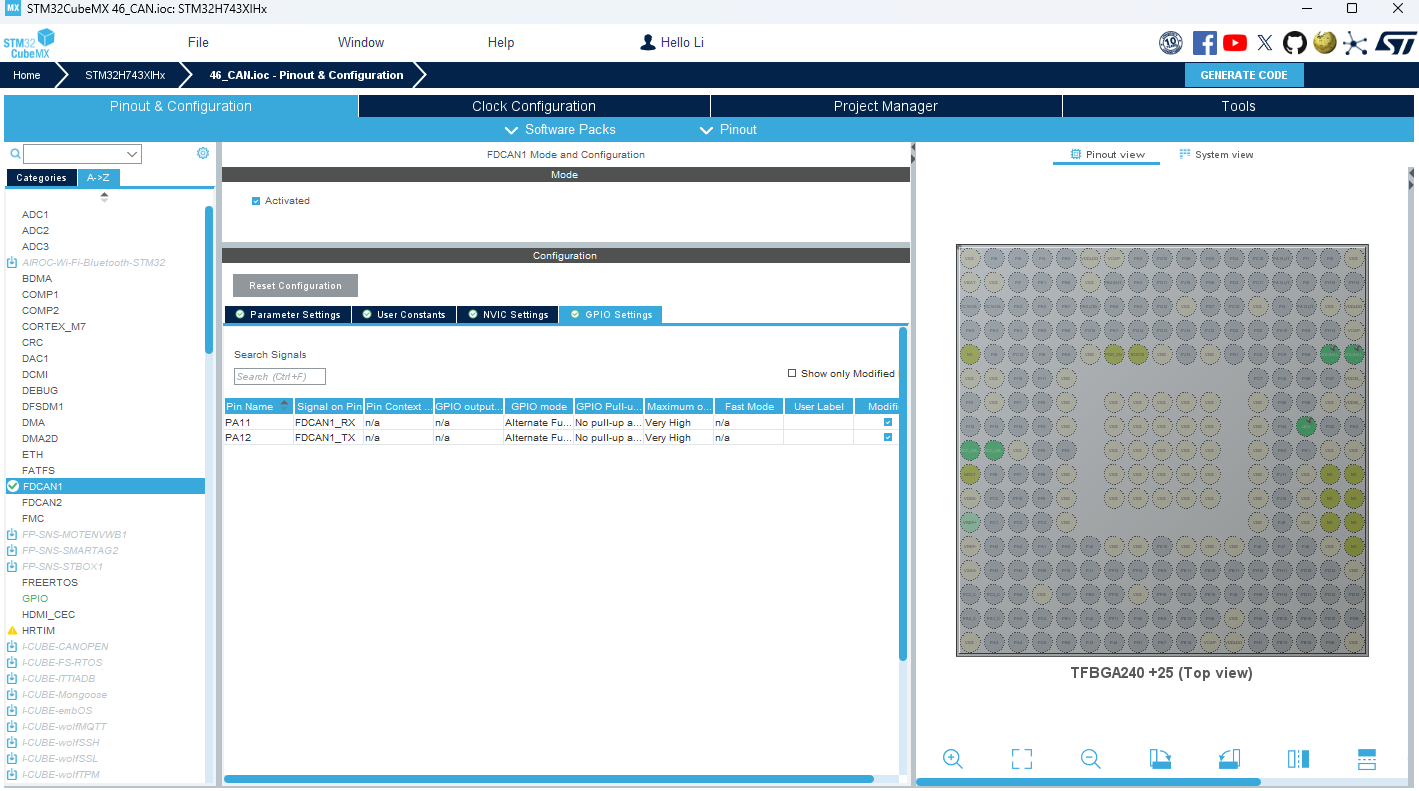Download the I-CUBE-wolfSSL pack
This screenshot has height=791, width=1419.
pos(12,758)
